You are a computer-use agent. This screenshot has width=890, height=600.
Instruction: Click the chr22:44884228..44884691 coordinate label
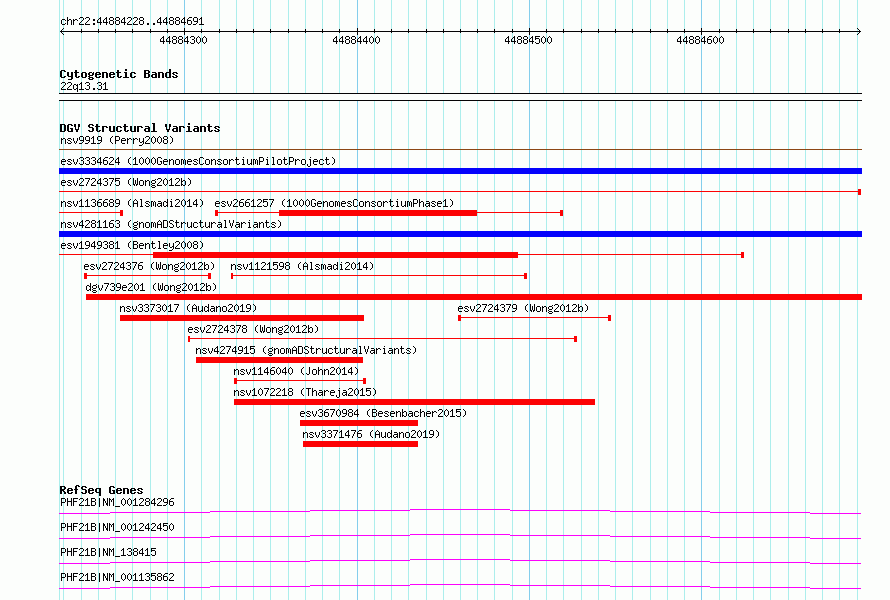click(x=132, y=22)
